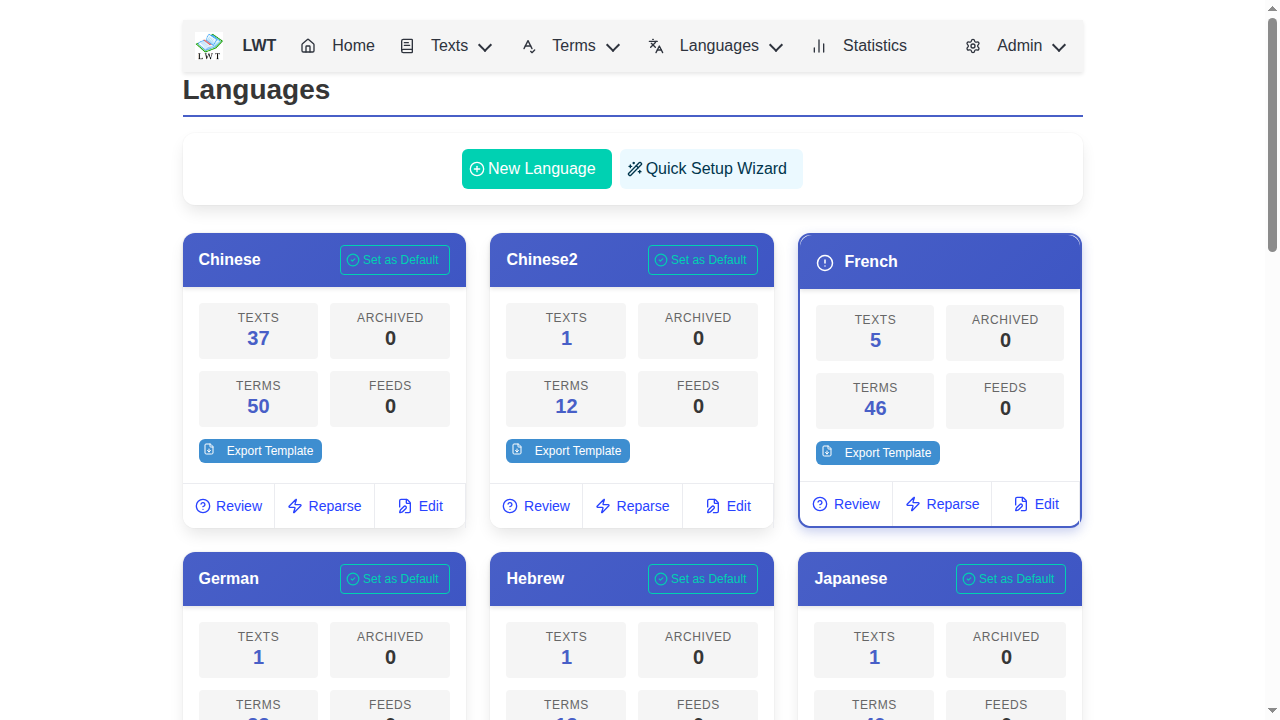Click the home icon beside Home
This screenshot has width=1280, height=720.
[x=307, y=46]
